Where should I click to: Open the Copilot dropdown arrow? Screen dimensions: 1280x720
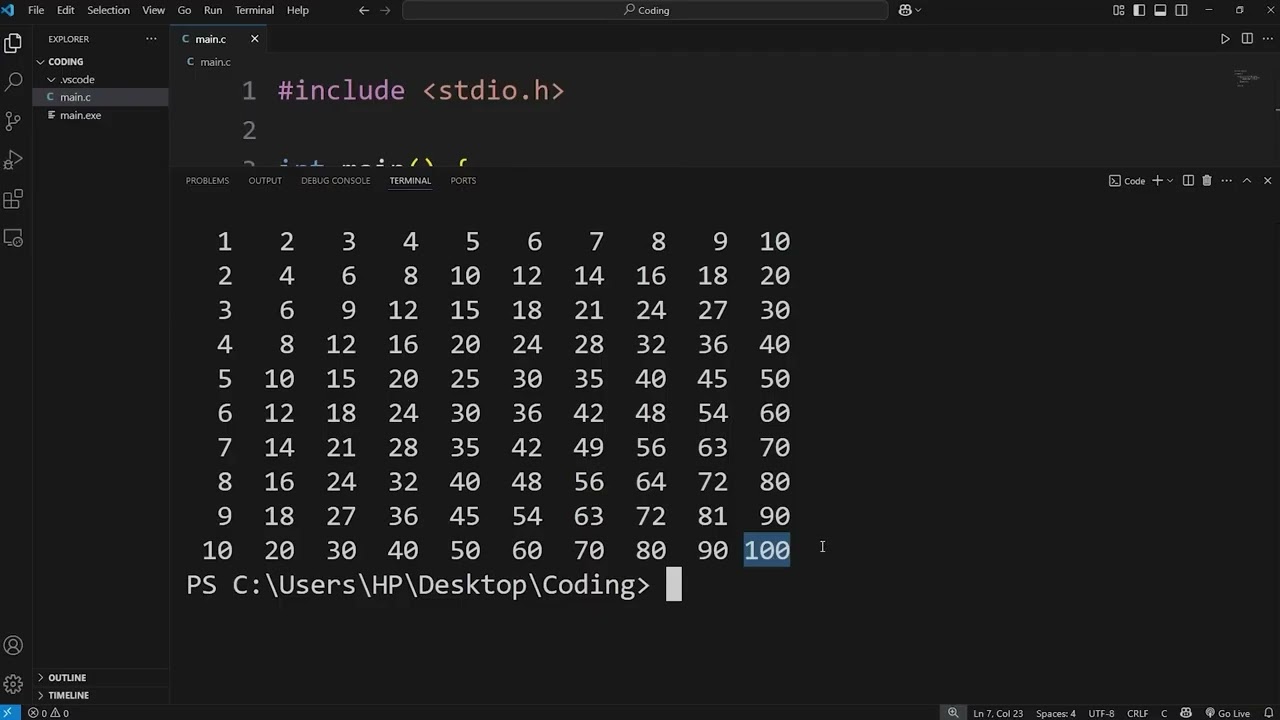click(918, 10)
